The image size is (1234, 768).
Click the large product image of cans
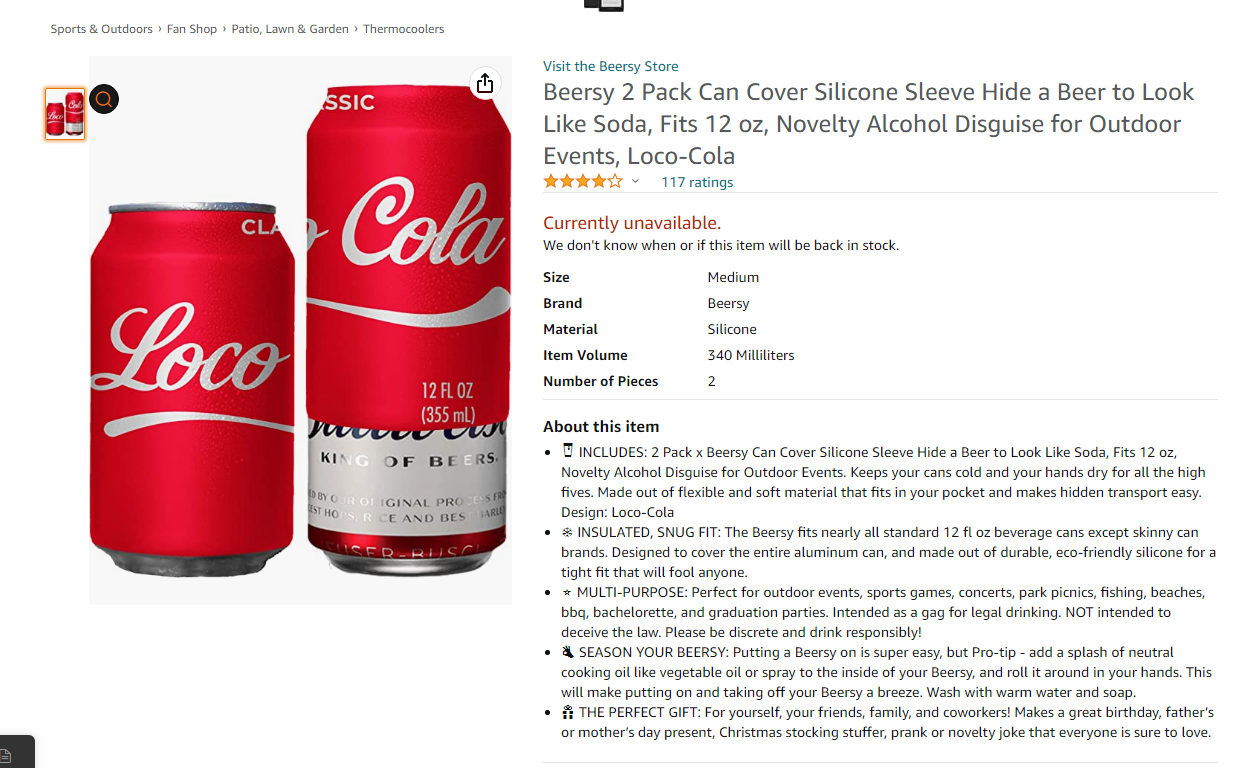tap(300, 330)
